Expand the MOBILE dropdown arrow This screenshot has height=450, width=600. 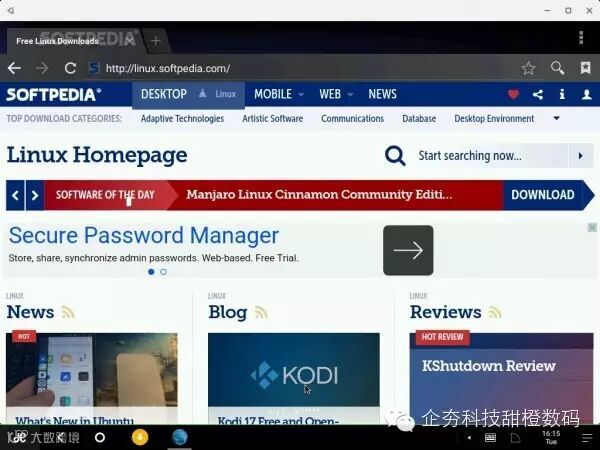[301, 94]
